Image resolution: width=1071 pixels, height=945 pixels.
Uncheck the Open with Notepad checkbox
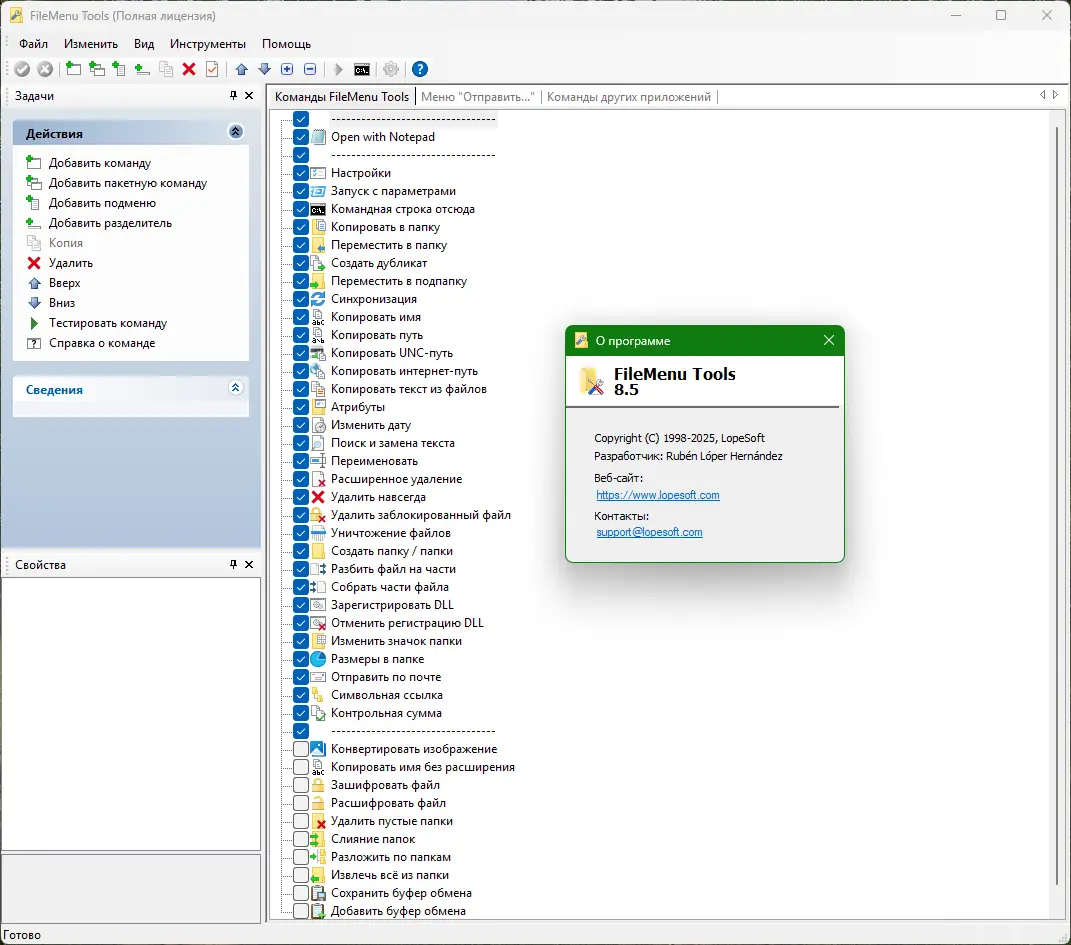point(301,137)
